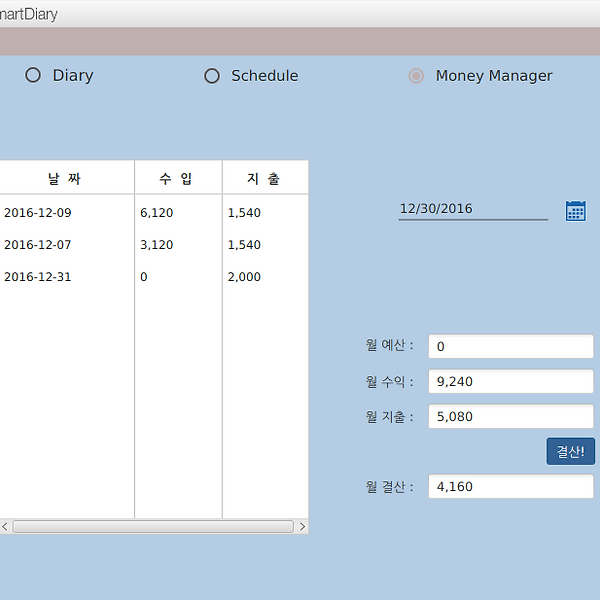The image size is (600, 600).
Task: Click the 6,120 income cell
Action: click(157, 212)
